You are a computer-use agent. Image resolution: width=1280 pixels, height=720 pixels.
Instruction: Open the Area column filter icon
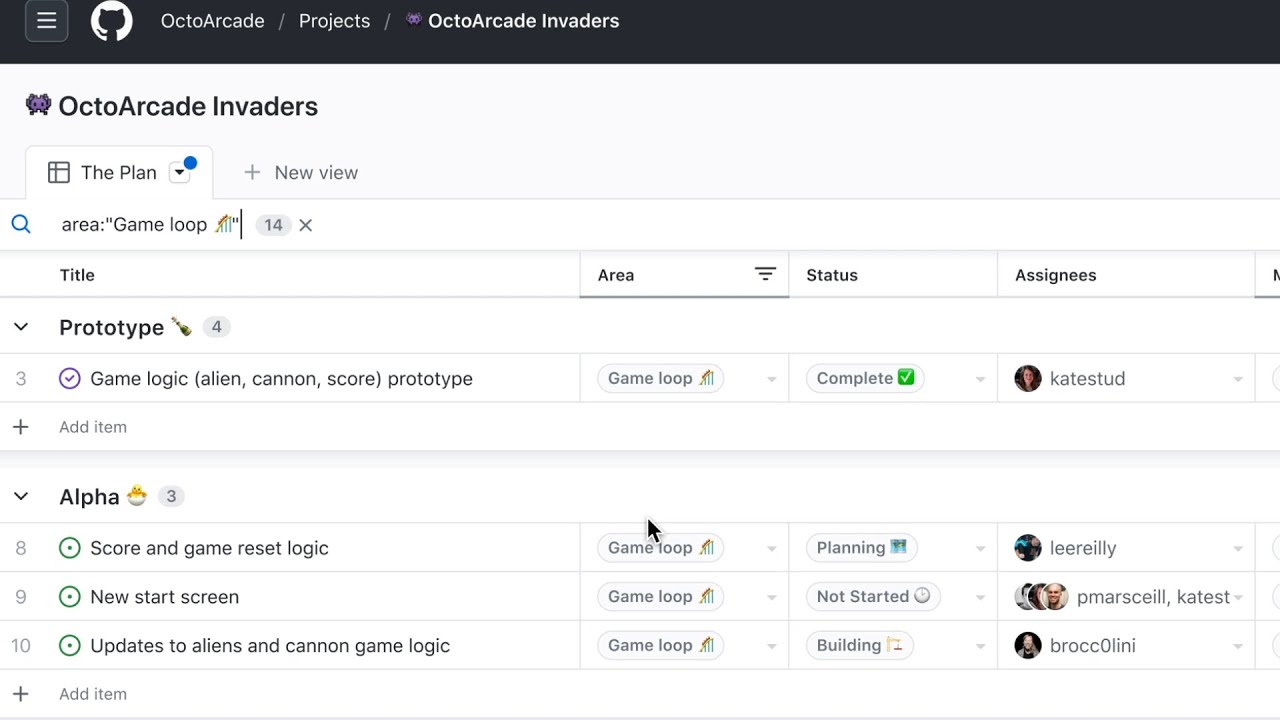coord(765,275)
